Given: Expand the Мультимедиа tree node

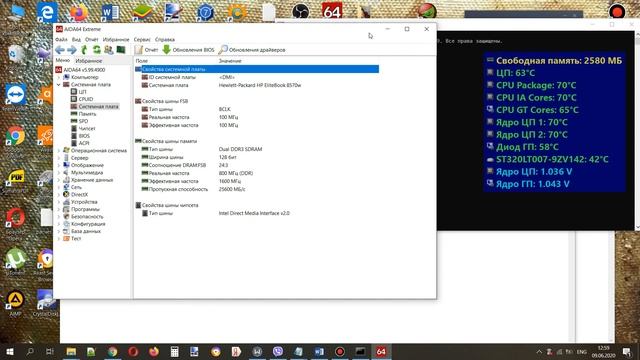Looking at the screenshot, I should tap(59, 173).
